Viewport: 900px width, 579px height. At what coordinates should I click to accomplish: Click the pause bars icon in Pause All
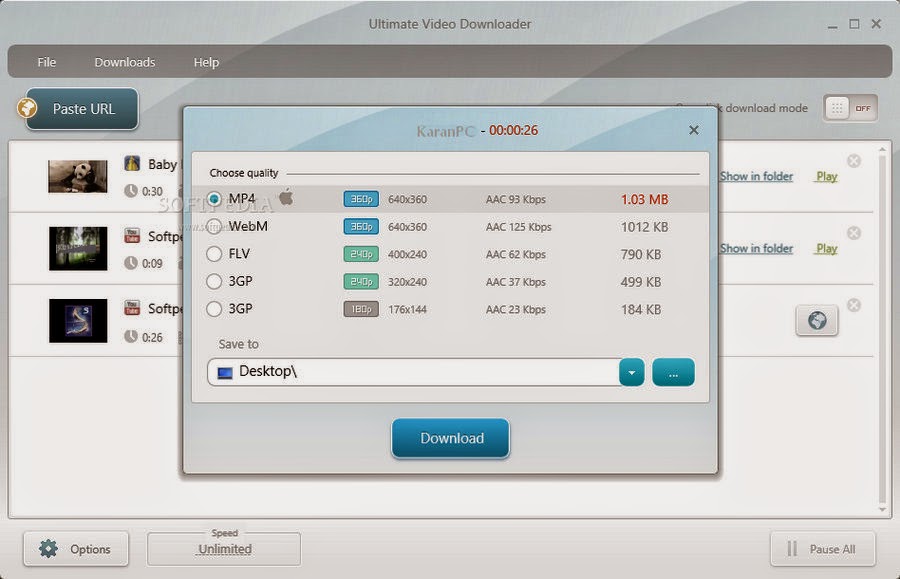coord(792,549)
